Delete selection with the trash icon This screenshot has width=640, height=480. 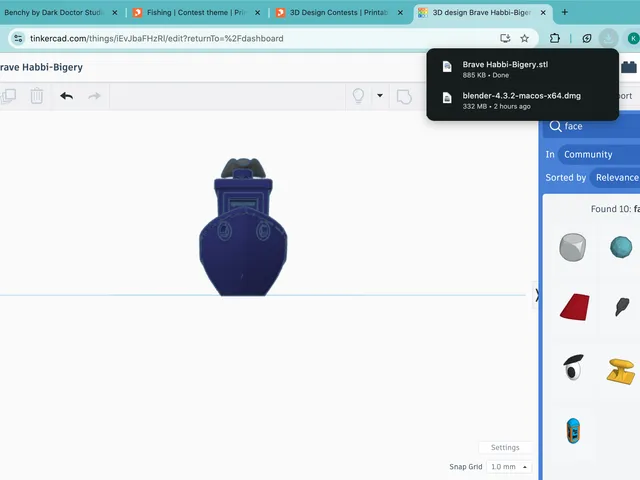pos(37,96)
